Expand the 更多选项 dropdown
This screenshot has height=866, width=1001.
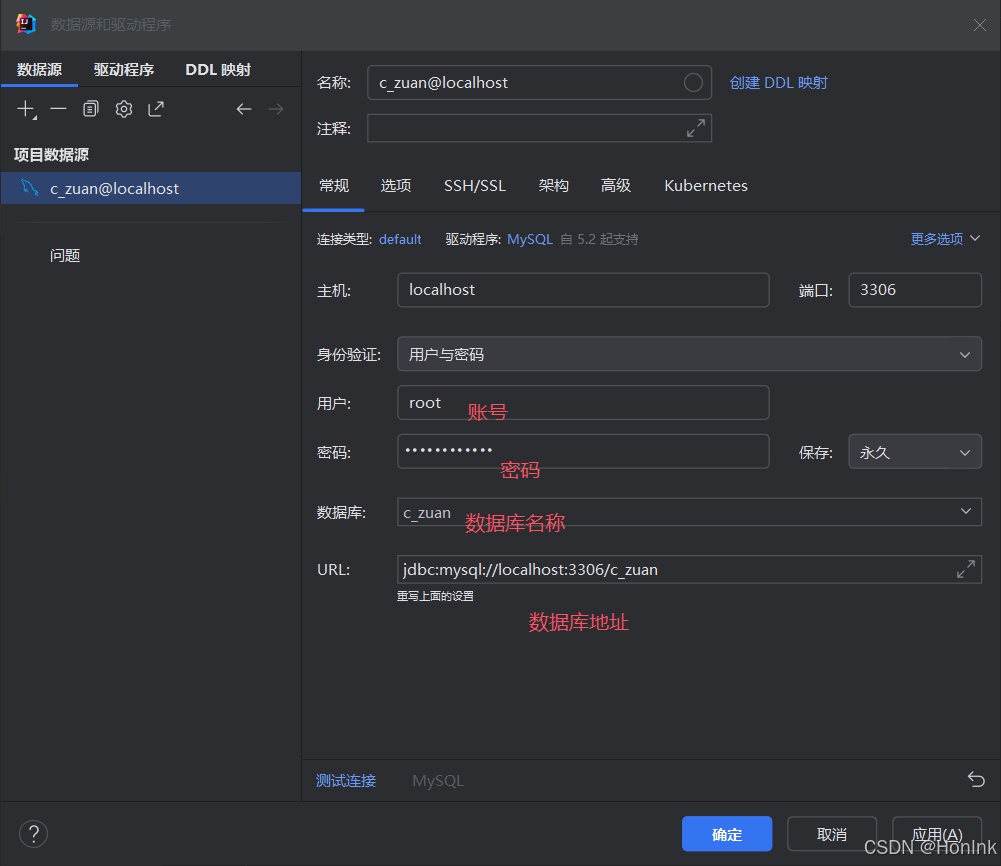pos(945,239)
